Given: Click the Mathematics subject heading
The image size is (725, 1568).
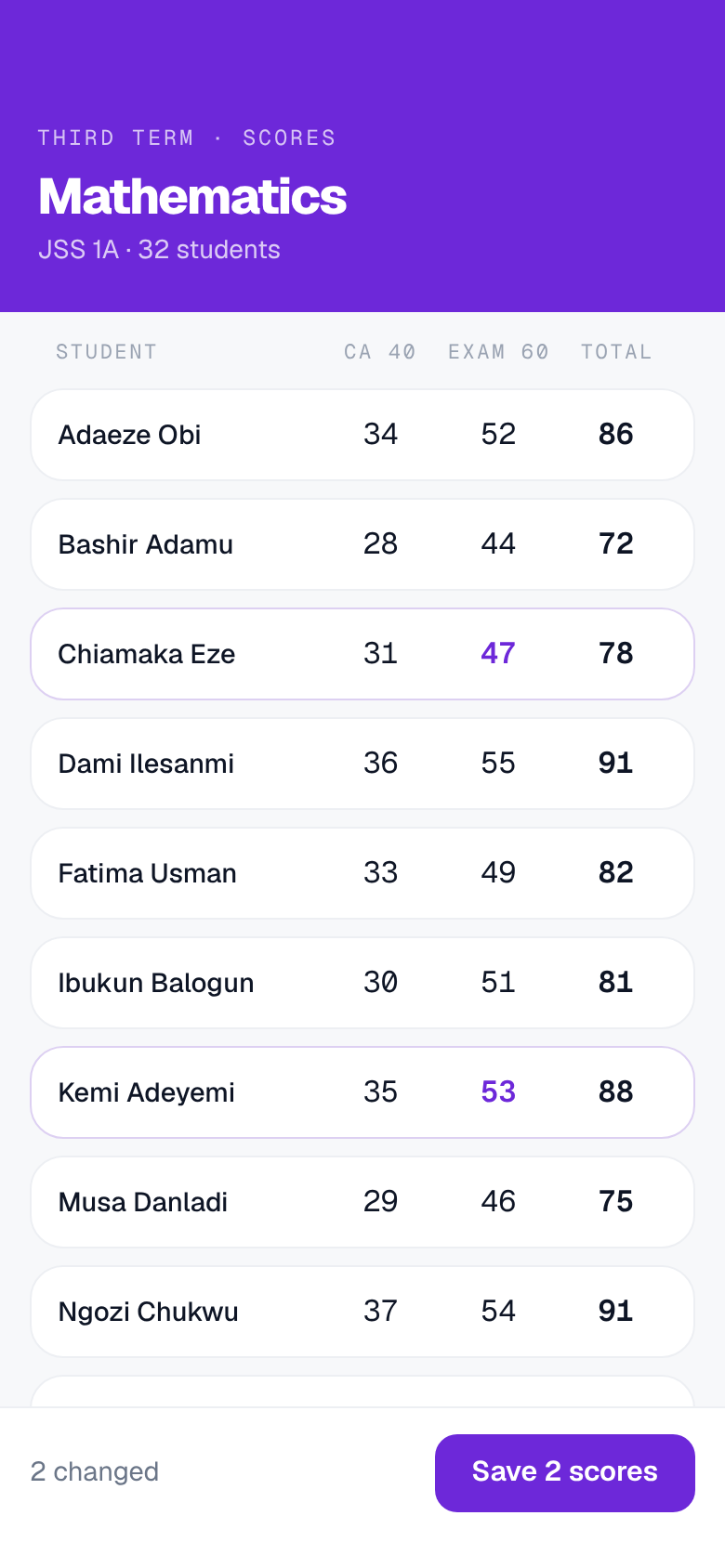Looking at the screenshot, I should [192, 197].
